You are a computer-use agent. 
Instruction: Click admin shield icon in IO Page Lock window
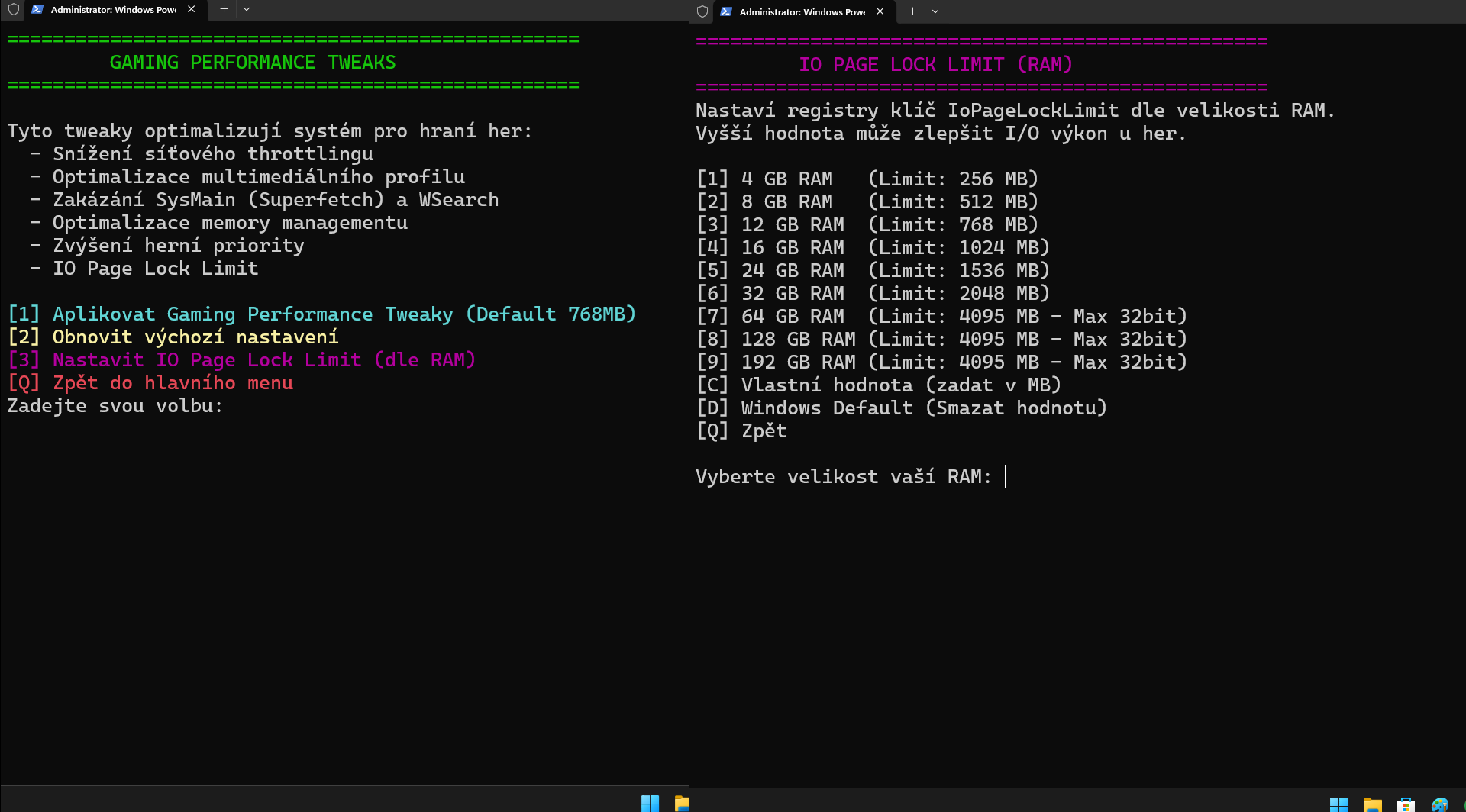(x=702, y=11)
